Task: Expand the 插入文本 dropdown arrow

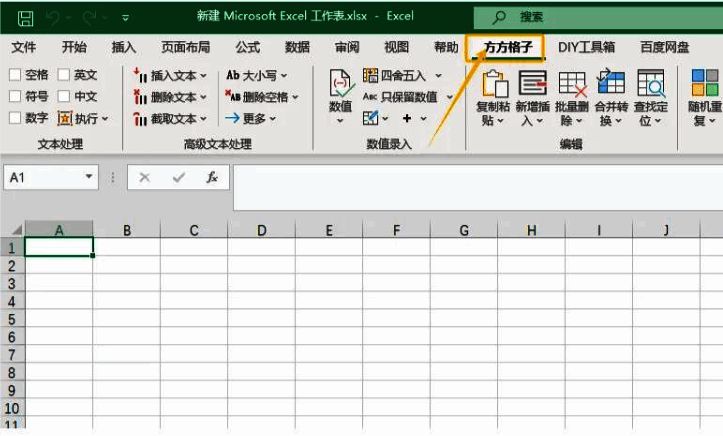Action: click(203, 76)
